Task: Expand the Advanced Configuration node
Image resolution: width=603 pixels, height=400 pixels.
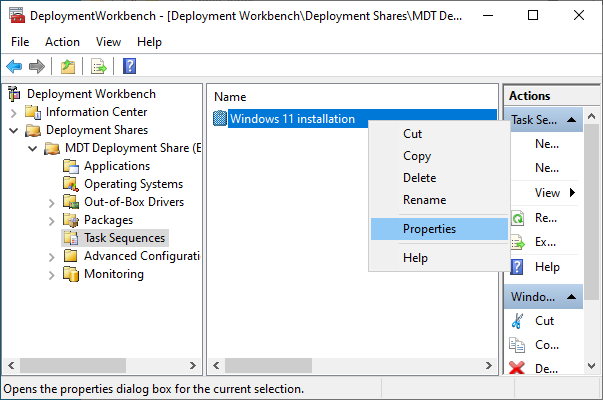Action: tap(52, 257)
